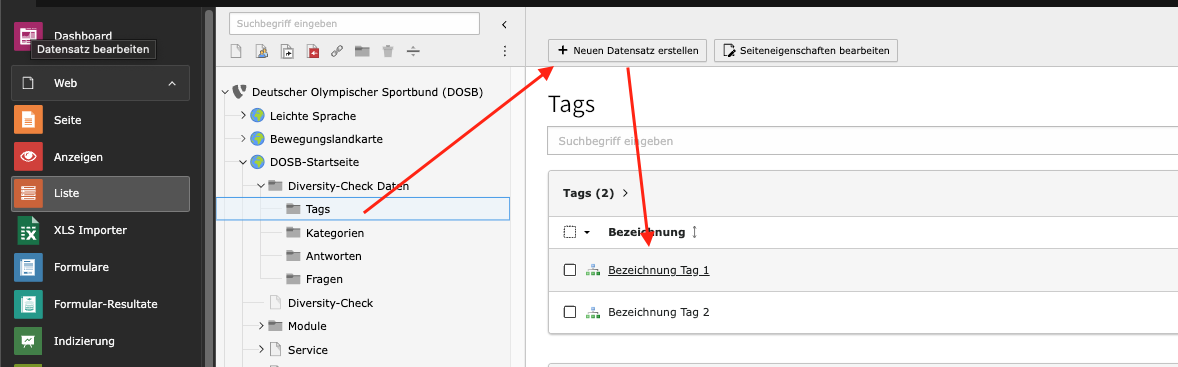Open the XLS Importer module
This screenshot has width=1178, height=367.
(101, 230)
